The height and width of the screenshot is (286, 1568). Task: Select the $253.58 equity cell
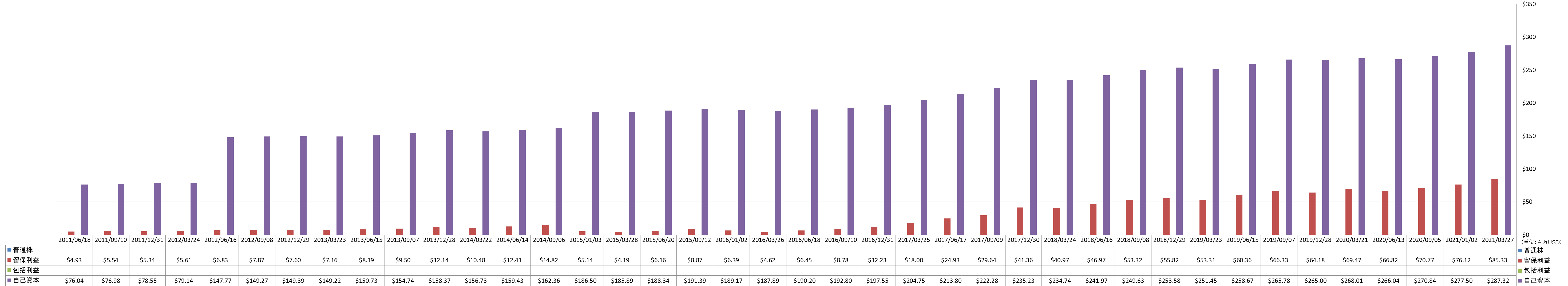click(1169, 280)
